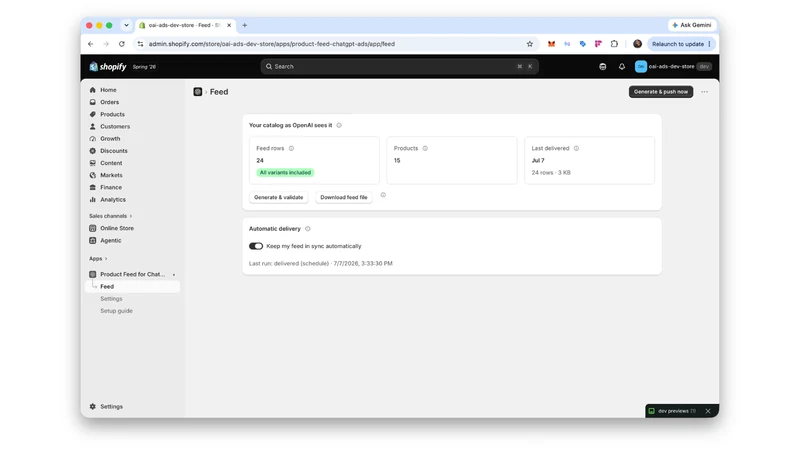Click Ask Gemini button
The image size is (800, 450).
pyautogui.click(x=692, y=25)
